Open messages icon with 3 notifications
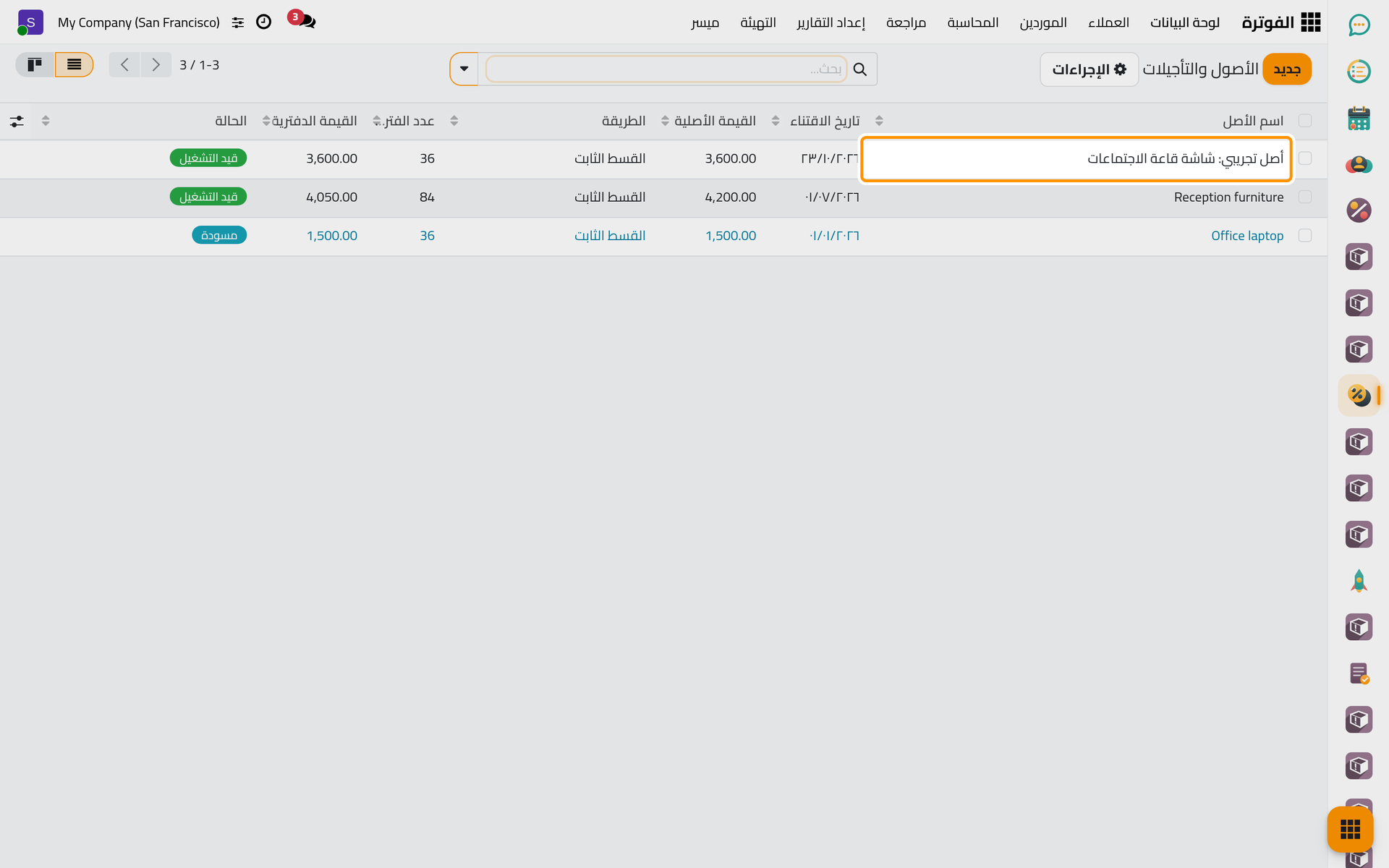This screenshot has width=1389, height=868. pyautogui.click(x=302, y=20)
